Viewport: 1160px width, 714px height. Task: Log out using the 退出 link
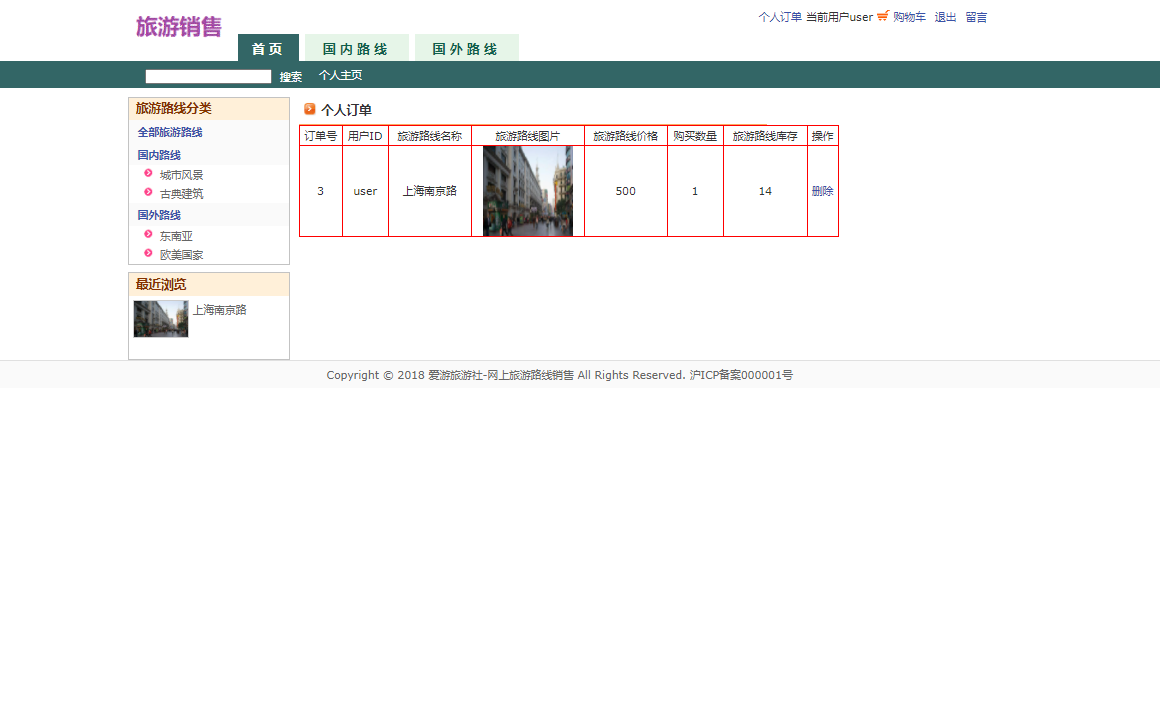pyautogui.click(x=943, y=17)
